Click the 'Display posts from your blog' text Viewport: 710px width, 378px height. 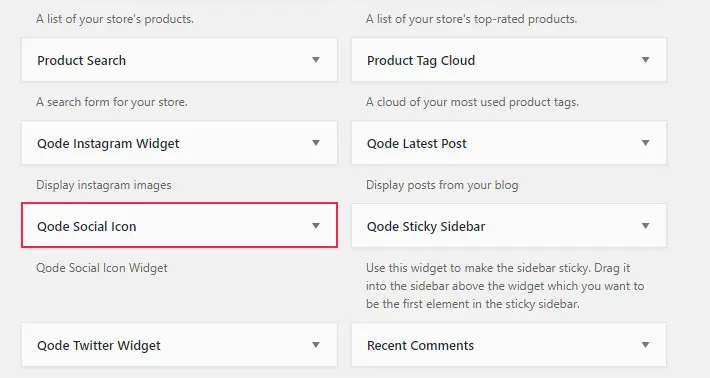coord(442,185)
